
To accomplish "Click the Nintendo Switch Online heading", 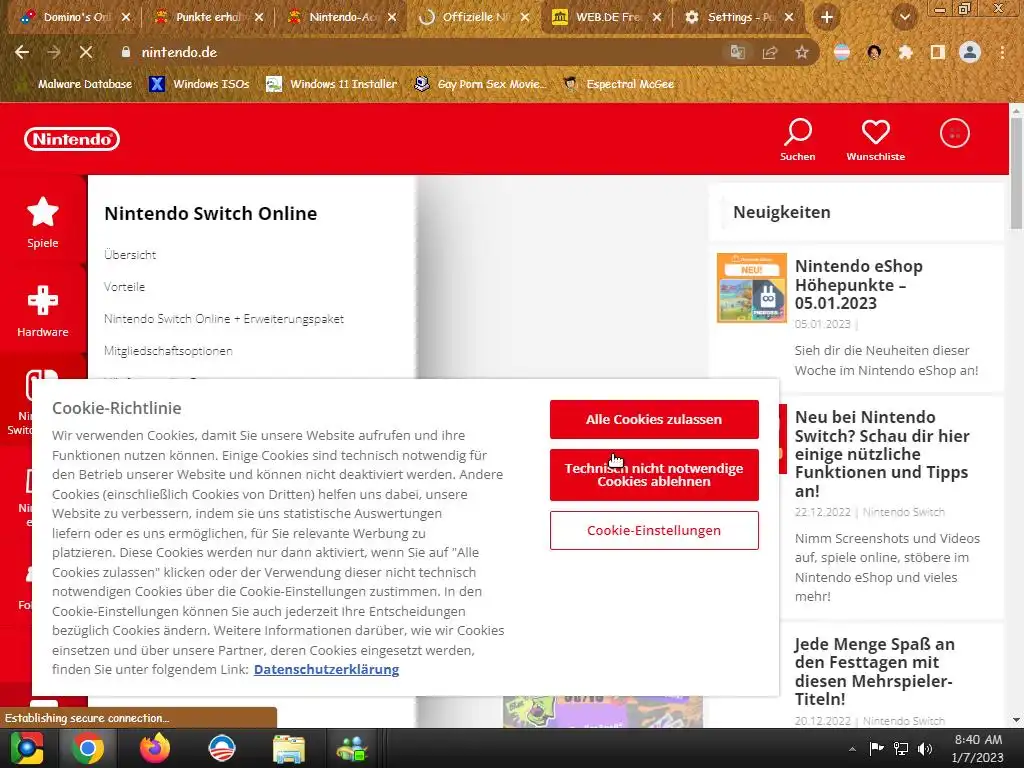I will pyautogui.click(x=210, y=214).
